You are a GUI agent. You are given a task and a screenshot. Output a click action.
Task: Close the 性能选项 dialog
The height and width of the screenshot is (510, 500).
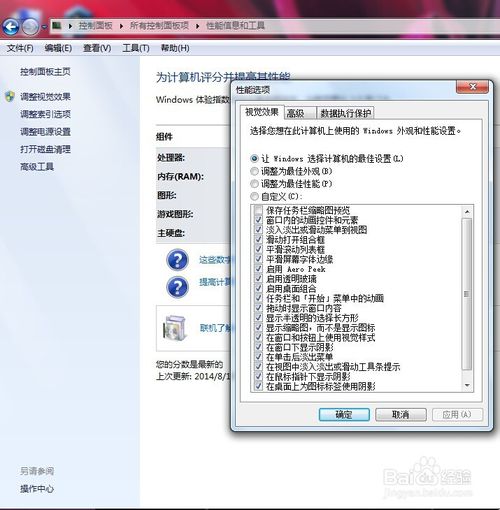click(x=472, y=87)
